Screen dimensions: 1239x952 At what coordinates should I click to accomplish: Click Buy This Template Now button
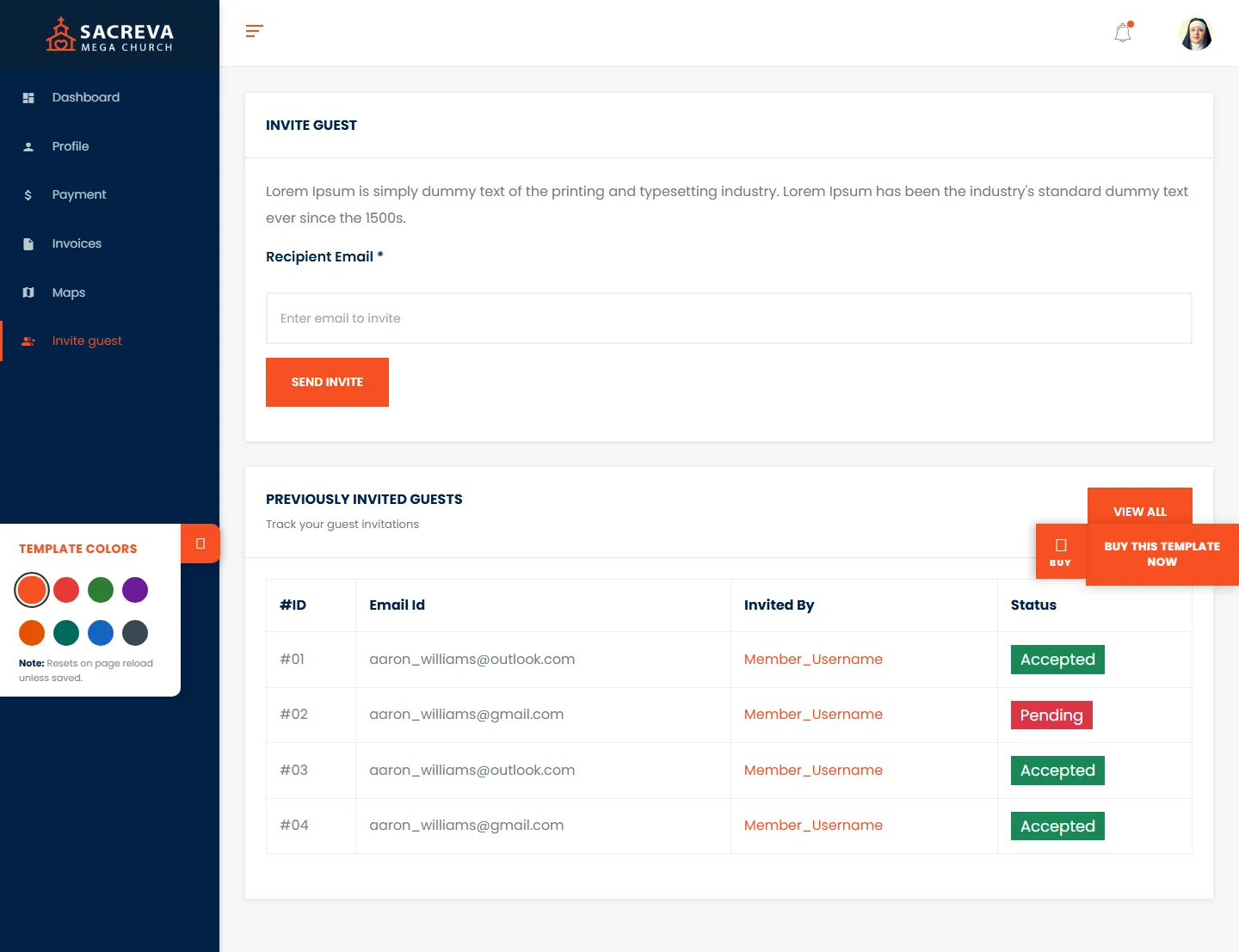[1162, 555]
